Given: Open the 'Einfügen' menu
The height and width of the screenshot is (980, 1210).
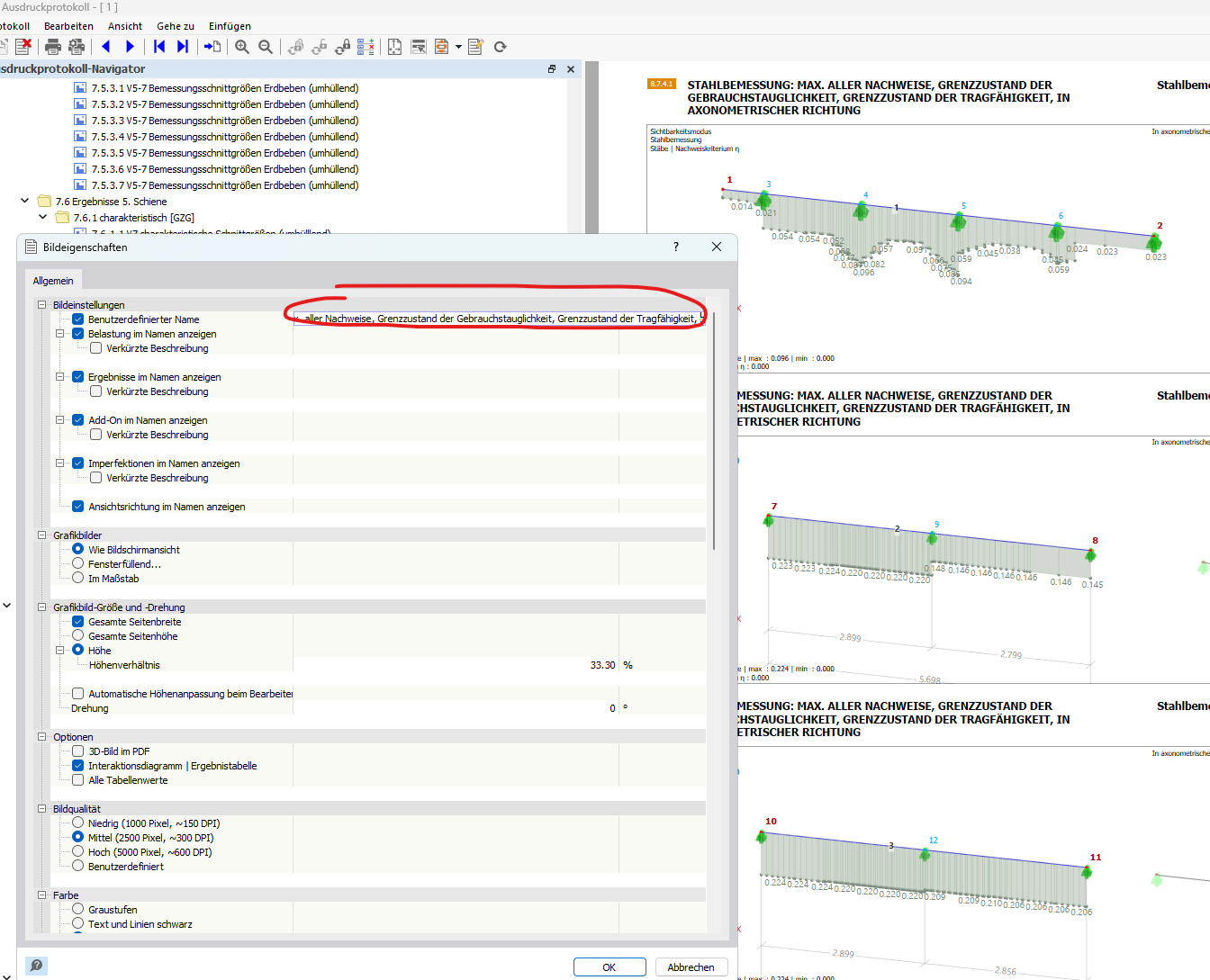Looking at the screenshot, I should pos(230,26).
